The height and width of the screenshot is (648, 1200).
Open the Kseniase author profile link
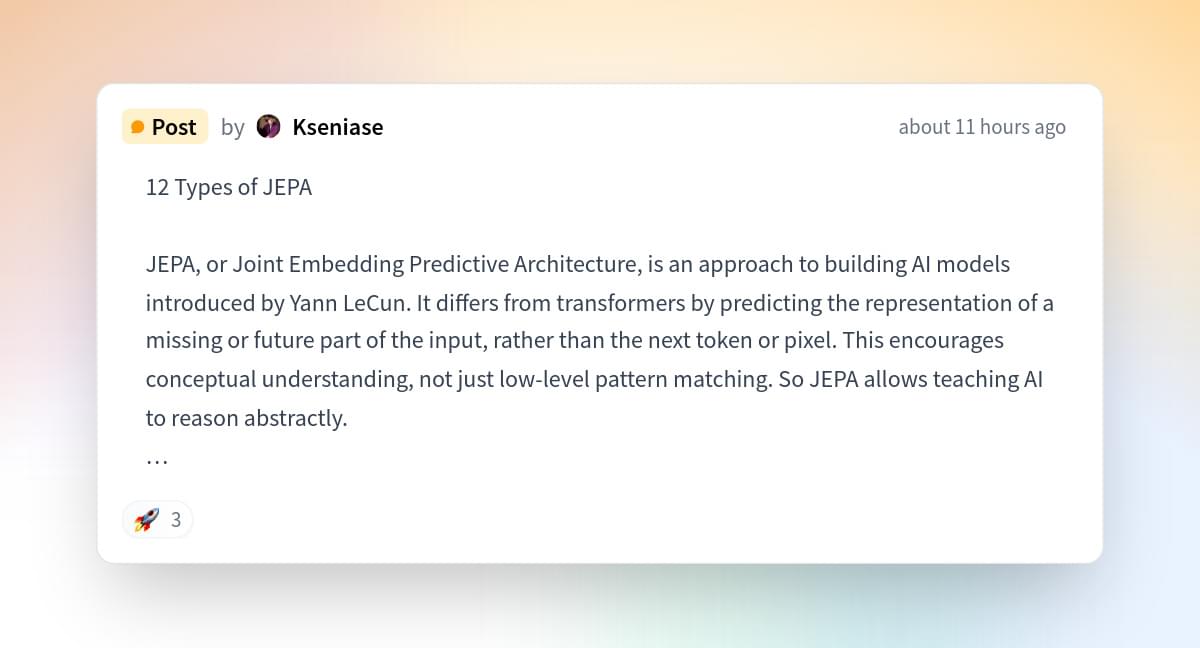point(337,127)
